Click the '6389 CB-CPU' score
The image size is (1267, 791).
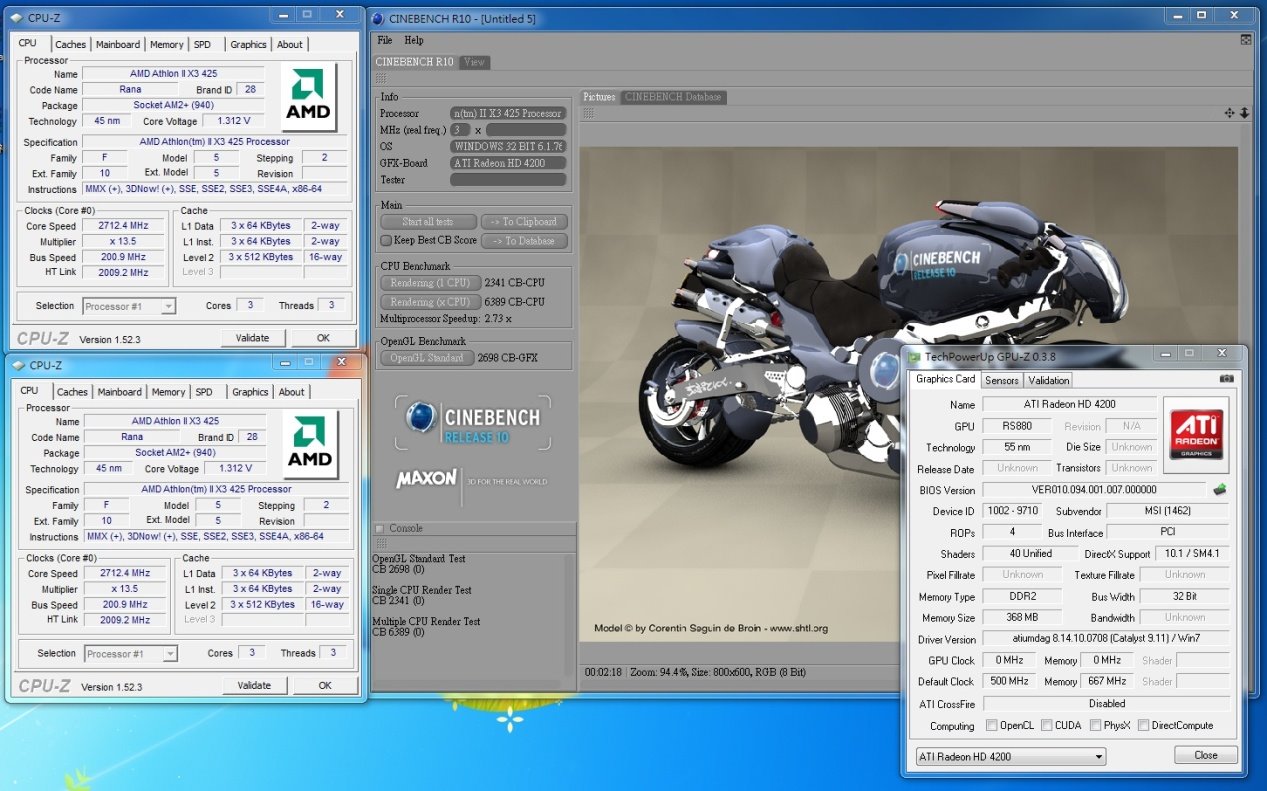click(x=514, y=302)
